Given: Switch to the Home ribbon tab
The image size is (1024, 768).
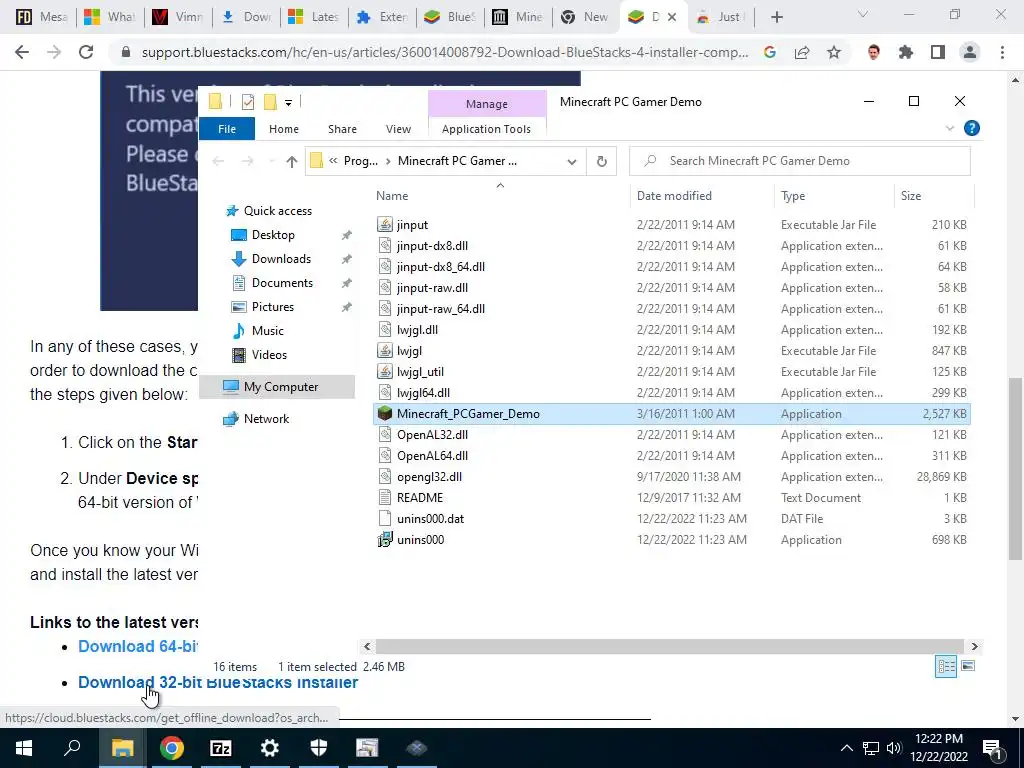Looking at the screenshot, I should (283, 129).
